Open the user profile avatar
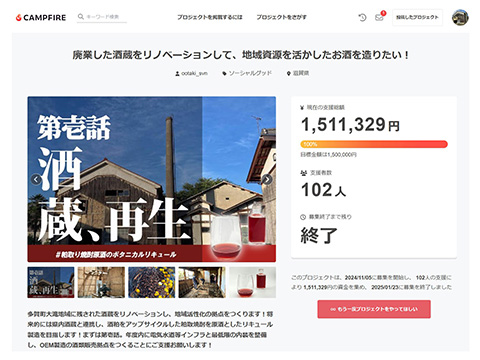 coord(460,17)
